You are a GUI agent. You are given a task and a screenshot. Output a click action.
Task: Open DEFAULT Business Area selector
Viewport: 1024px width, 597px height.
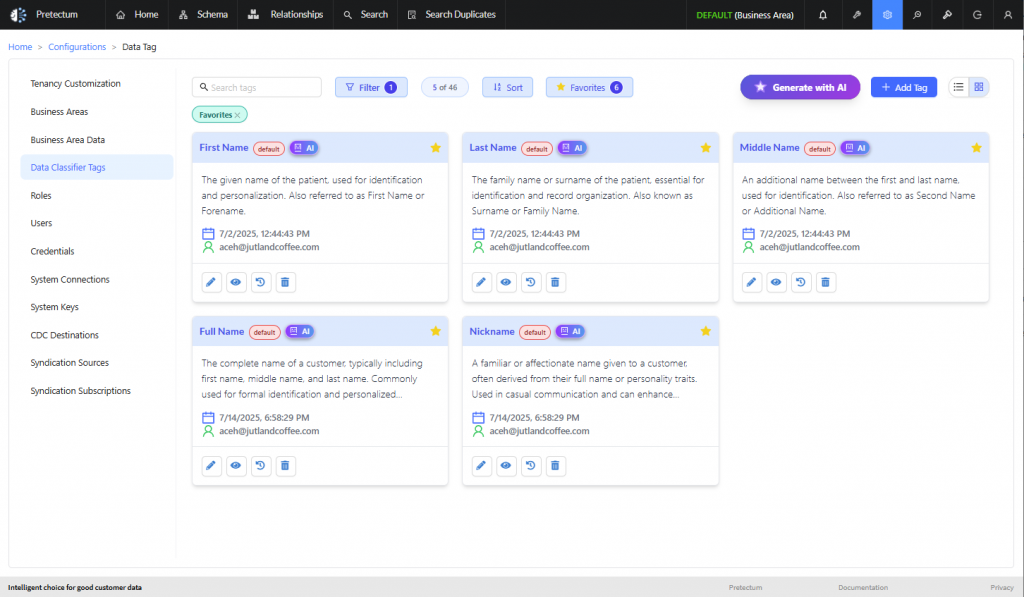[x=744, y=14]
